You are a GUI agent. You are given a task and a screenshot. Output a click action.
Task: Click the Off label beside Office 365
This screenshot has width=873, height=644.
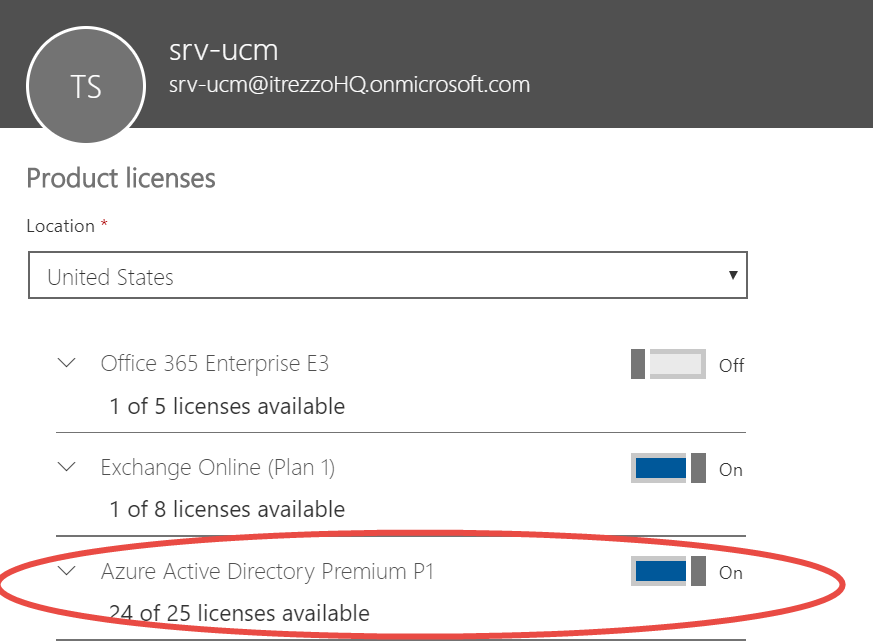coord(731,365)
